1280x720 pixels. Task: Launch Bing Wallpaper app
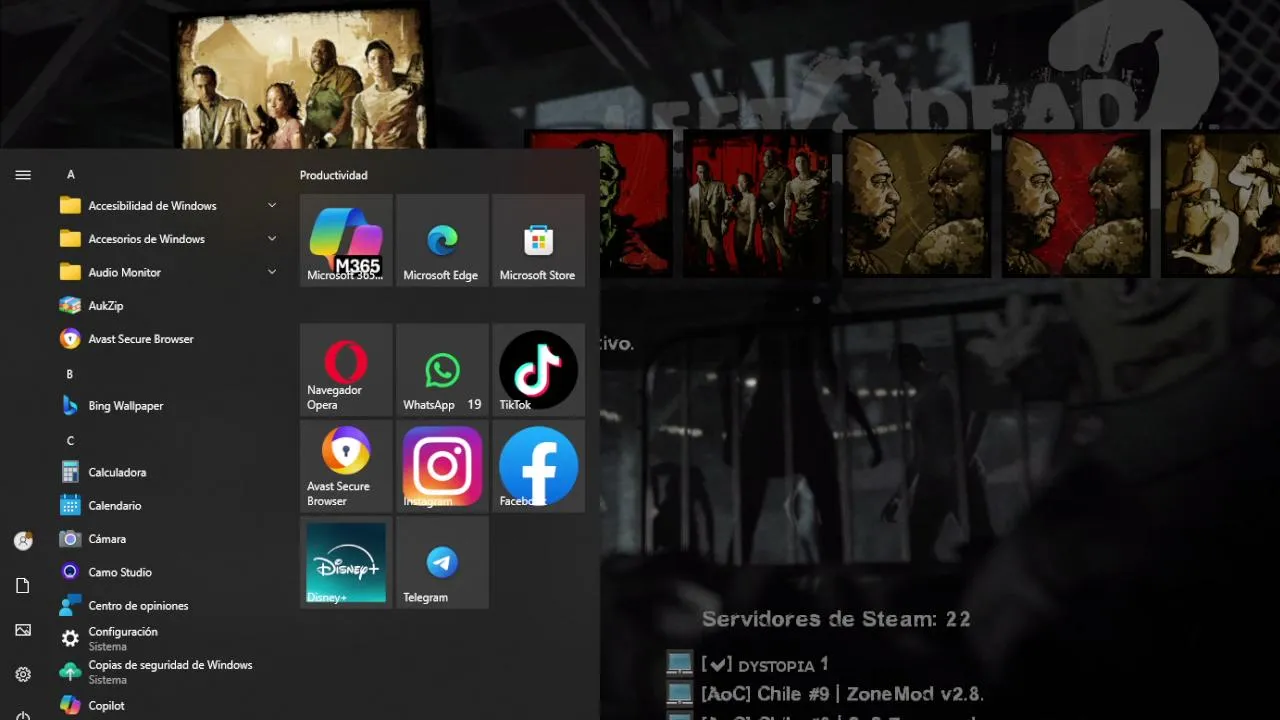[x=170, y=406]
